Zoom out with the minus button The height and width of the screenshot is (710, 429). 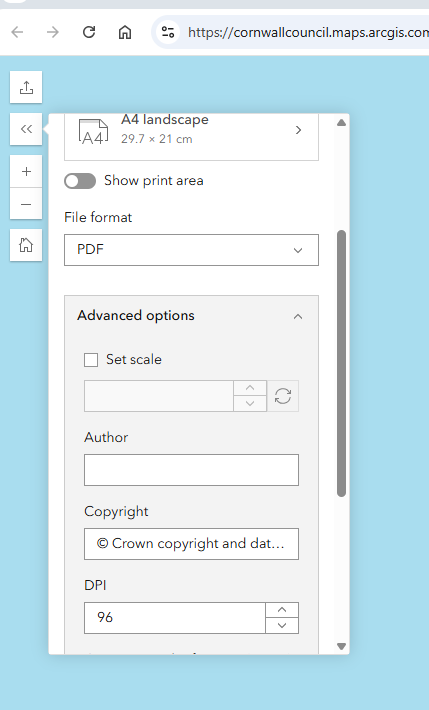(26, 204)
